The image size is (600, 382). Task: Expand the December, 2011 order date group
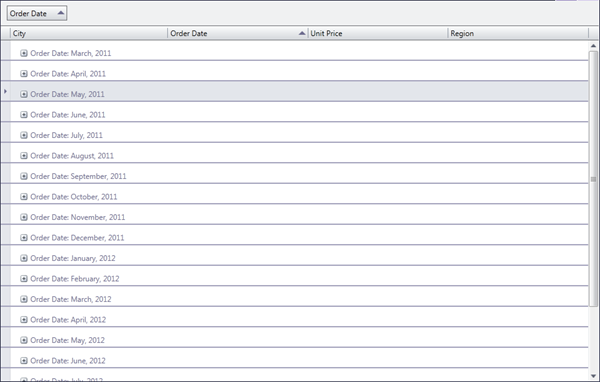(24, 238)
